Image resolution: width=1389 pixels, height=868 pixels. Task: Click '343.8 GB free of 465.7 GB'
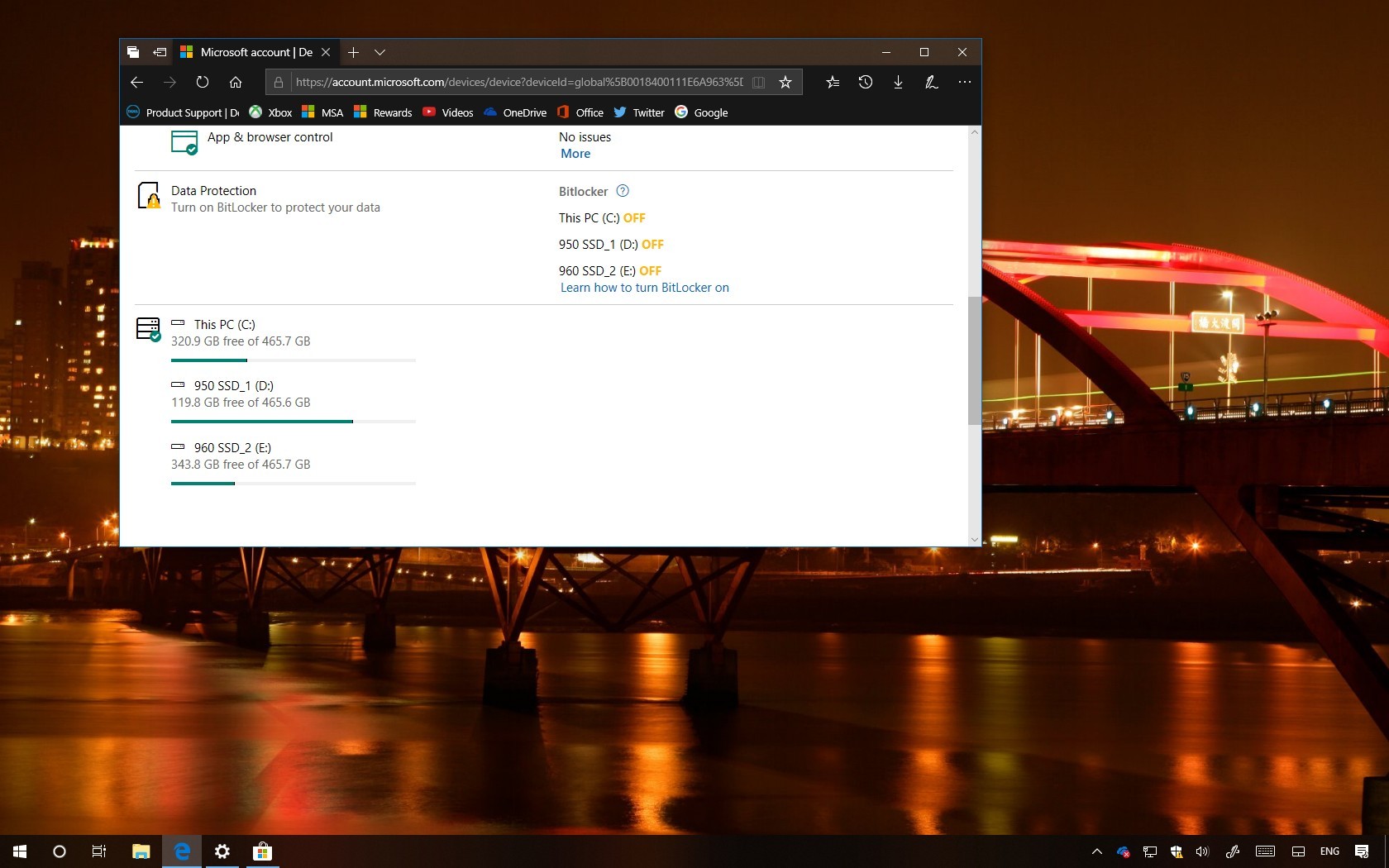click(x=241, y=465)
